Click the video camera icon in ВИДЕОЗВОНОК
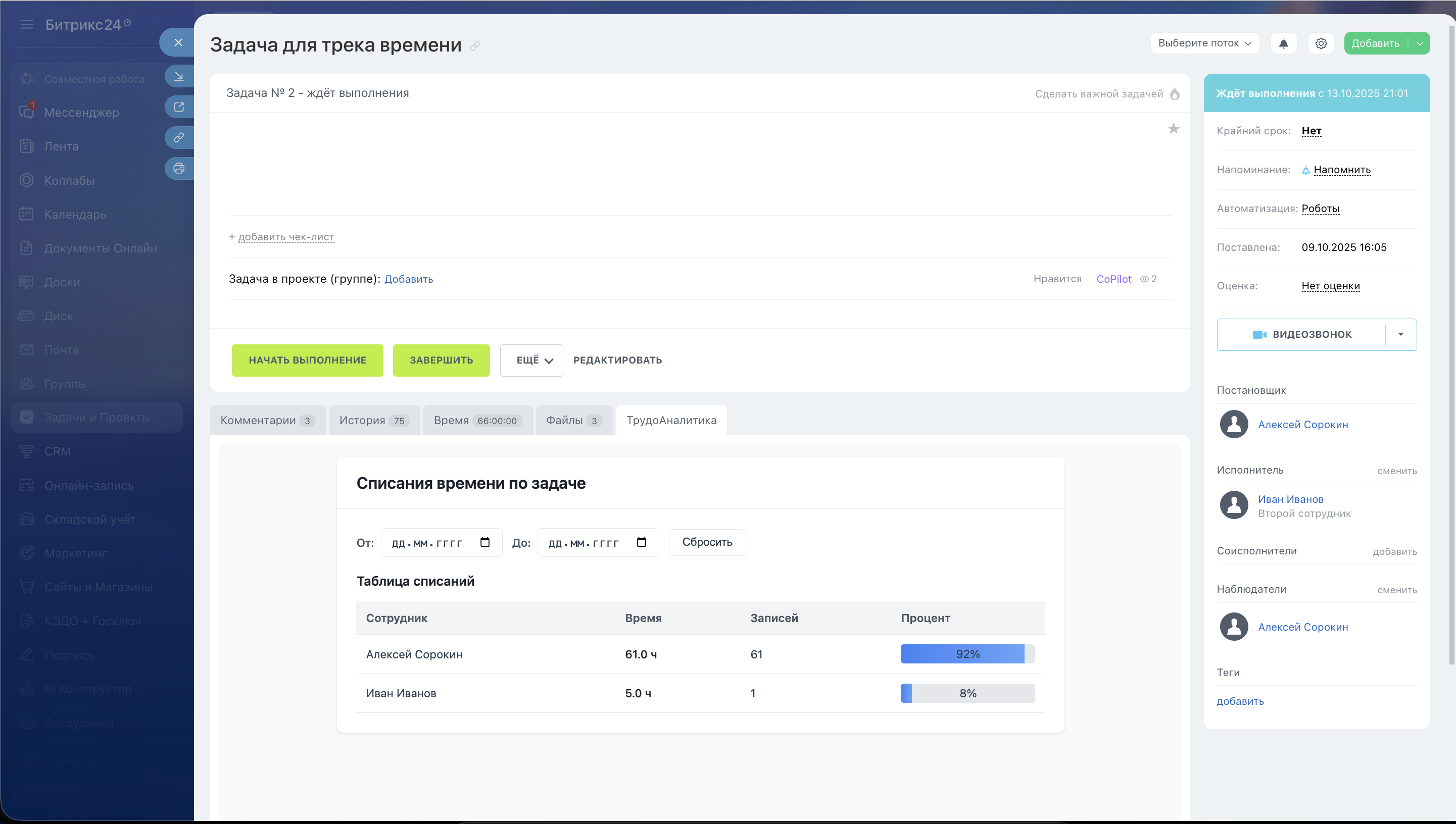The width and height of the screenshot is (1456, 824). 1259,334
